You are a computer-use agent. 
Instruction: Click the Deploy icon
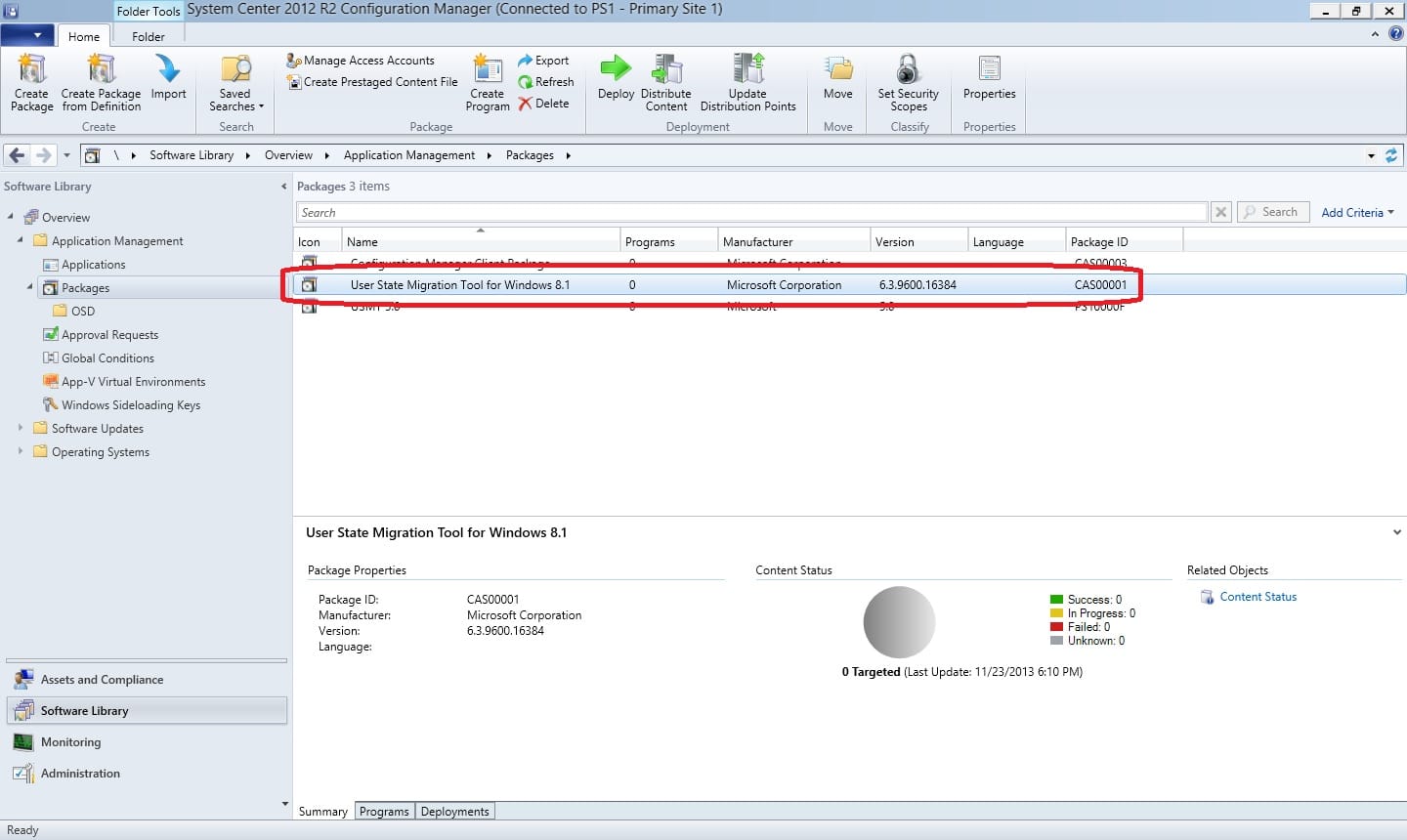pos(616,83)
